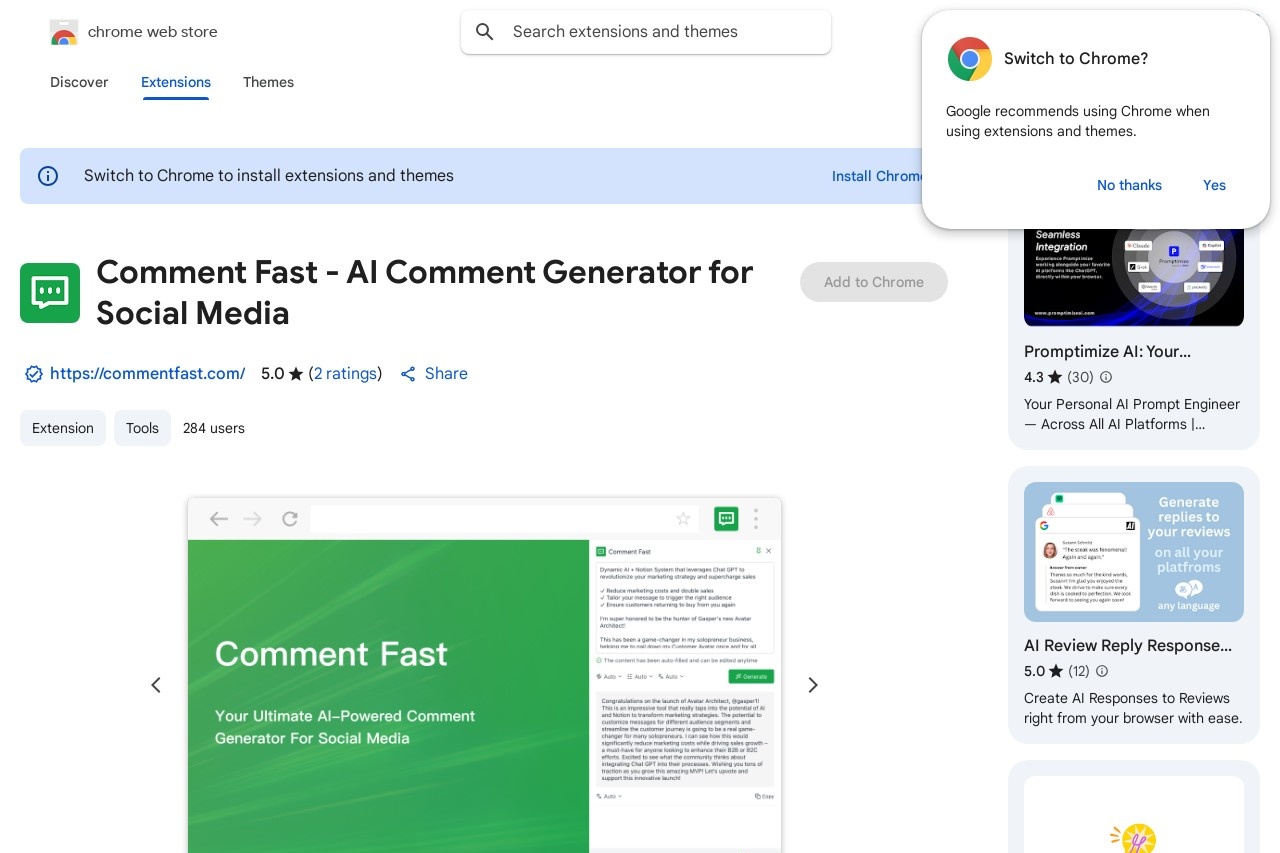
Task: Switch to the Themes tab
Action: pyautogui.click(x=268, y=82)
